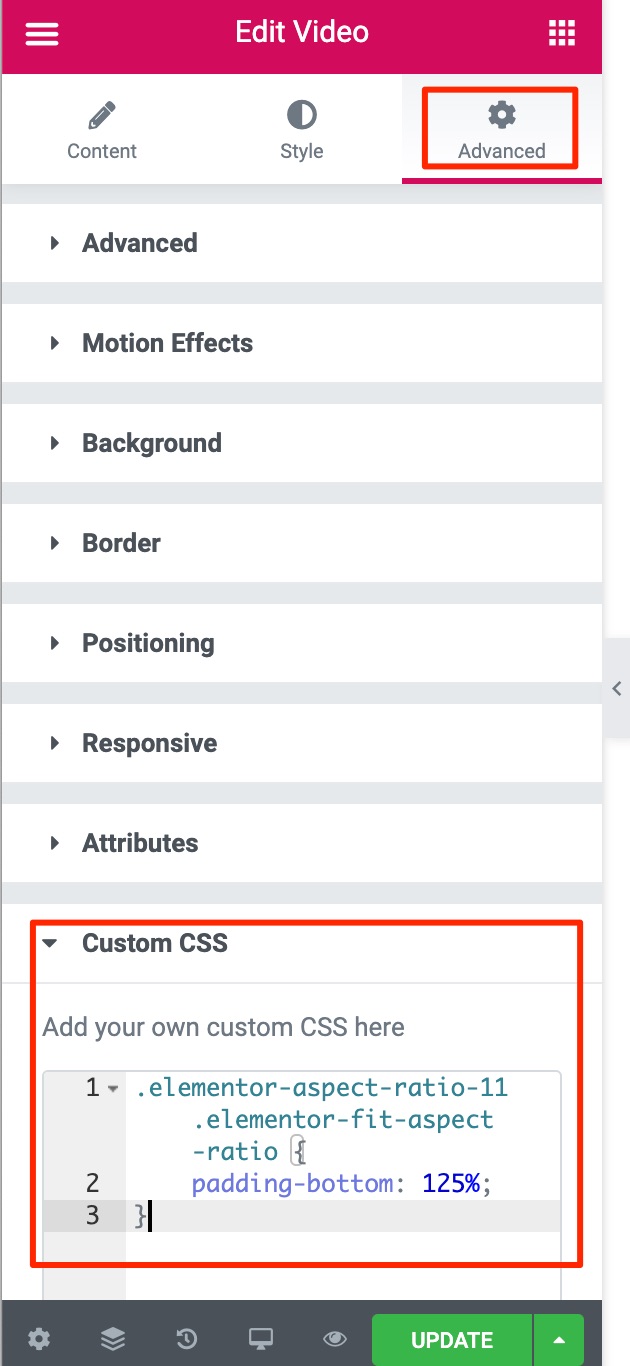The height and width of the screenshot is (1366, 630).
Task: Expand the Motion Effects section
Action: [167, 343]
